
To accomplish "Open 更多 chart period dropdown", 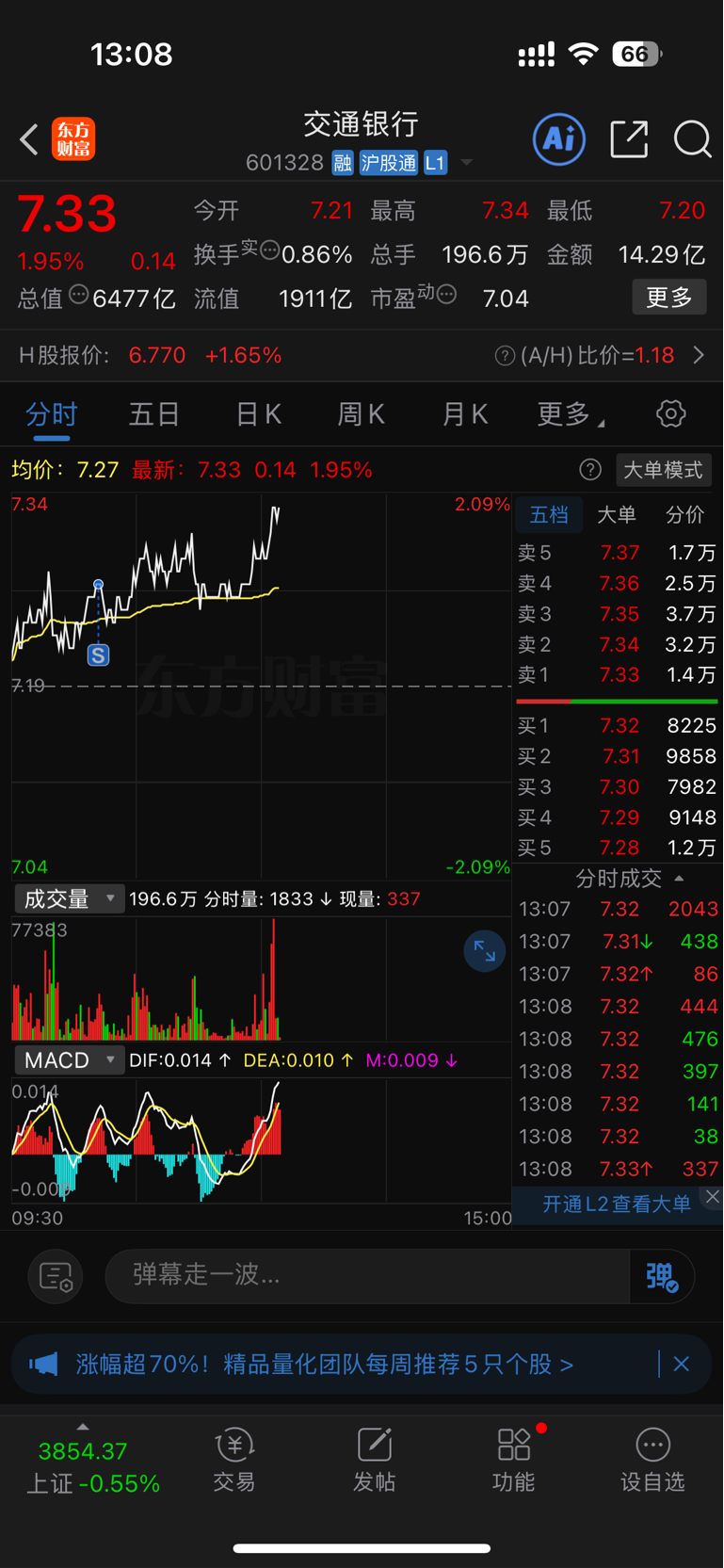I will pyautogui.click(x=571, y=414).
